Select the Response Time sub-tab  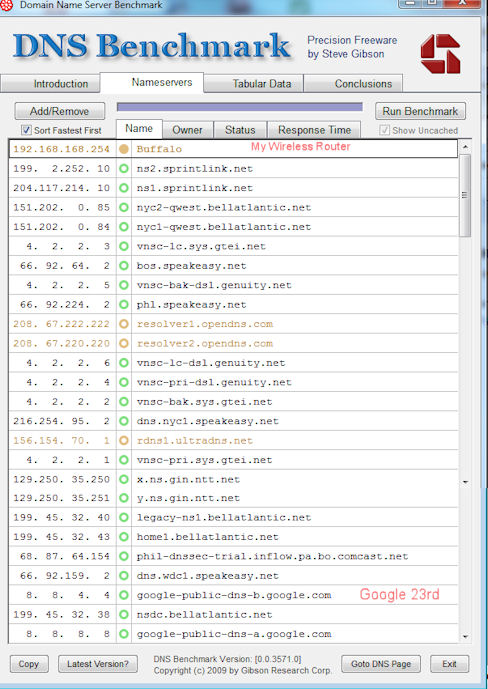click(x=314, y=130)
